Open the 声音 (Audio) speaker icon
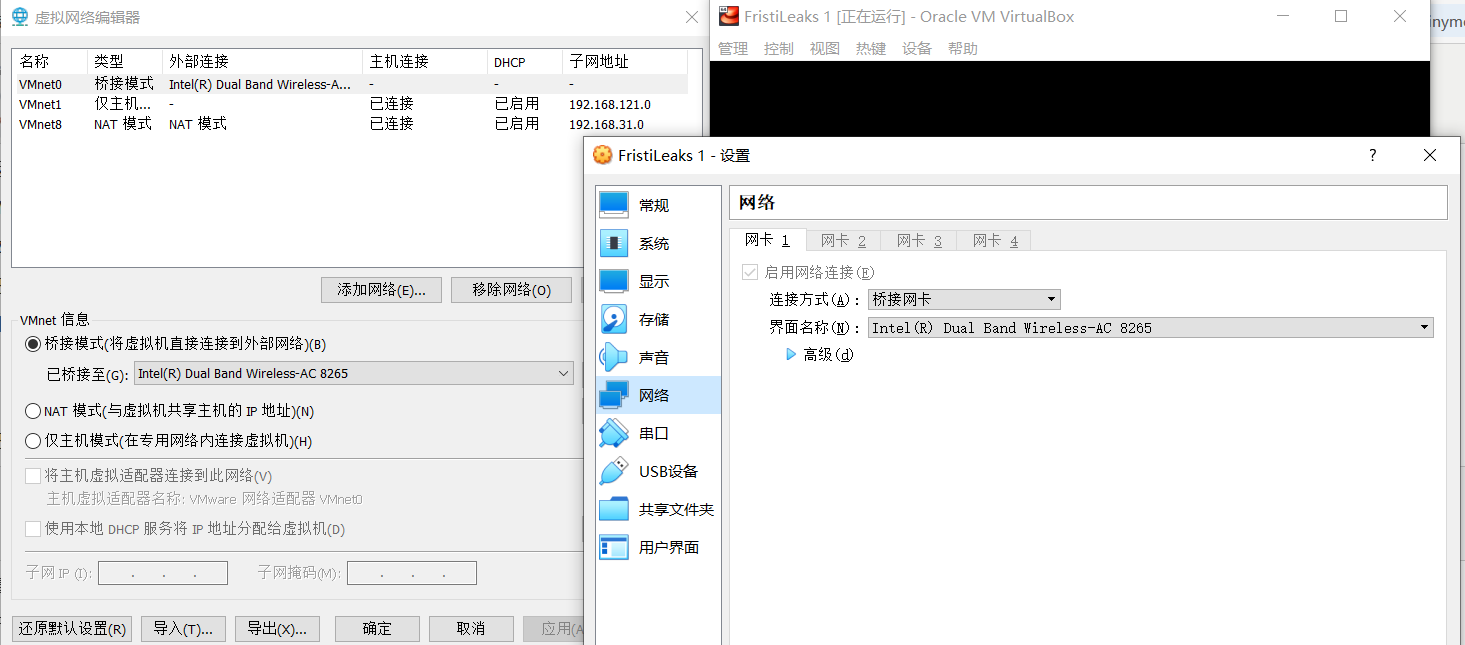This screenshot has height=645, width=1465. tap(613, 357)
